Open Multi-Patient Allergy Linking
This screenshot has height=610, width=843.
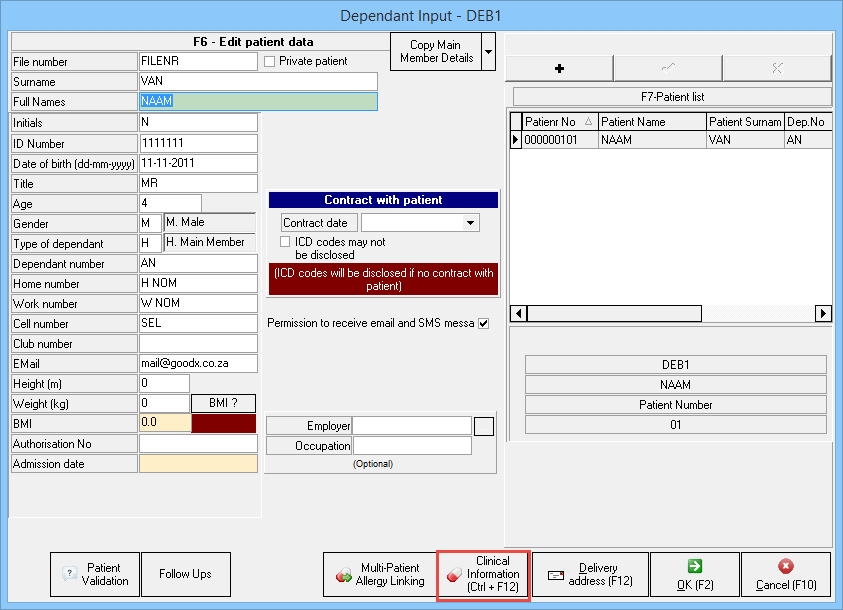click(378, 575)
